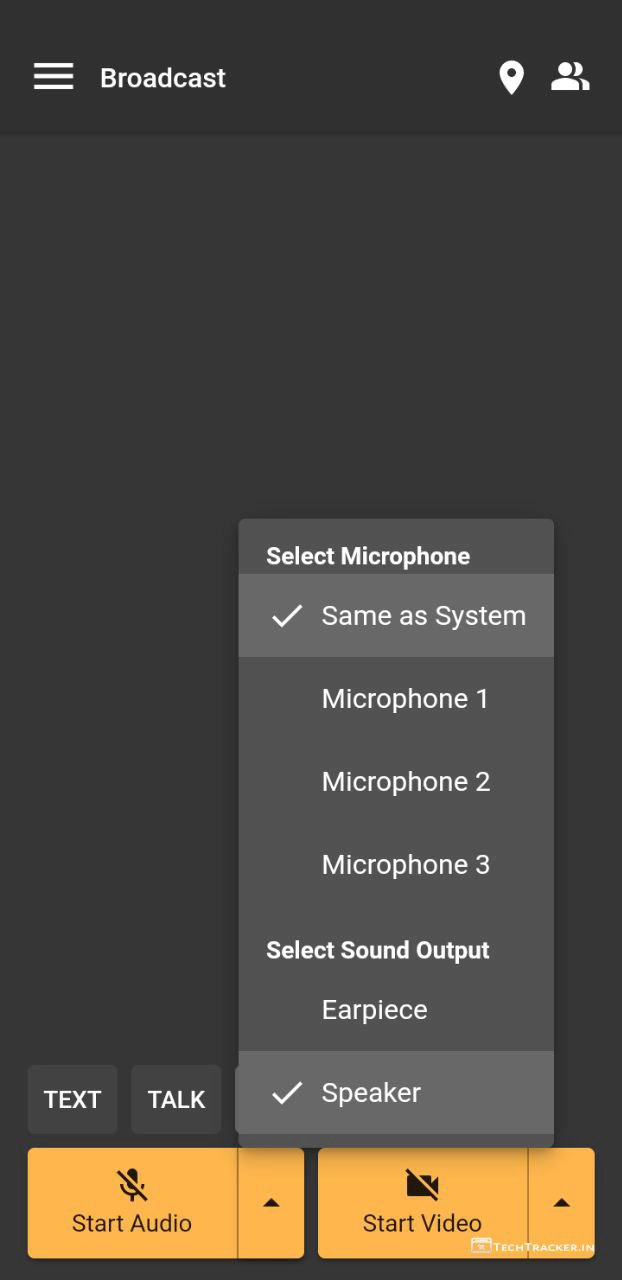Tap the location pin icon

click(x=511, y=77)
